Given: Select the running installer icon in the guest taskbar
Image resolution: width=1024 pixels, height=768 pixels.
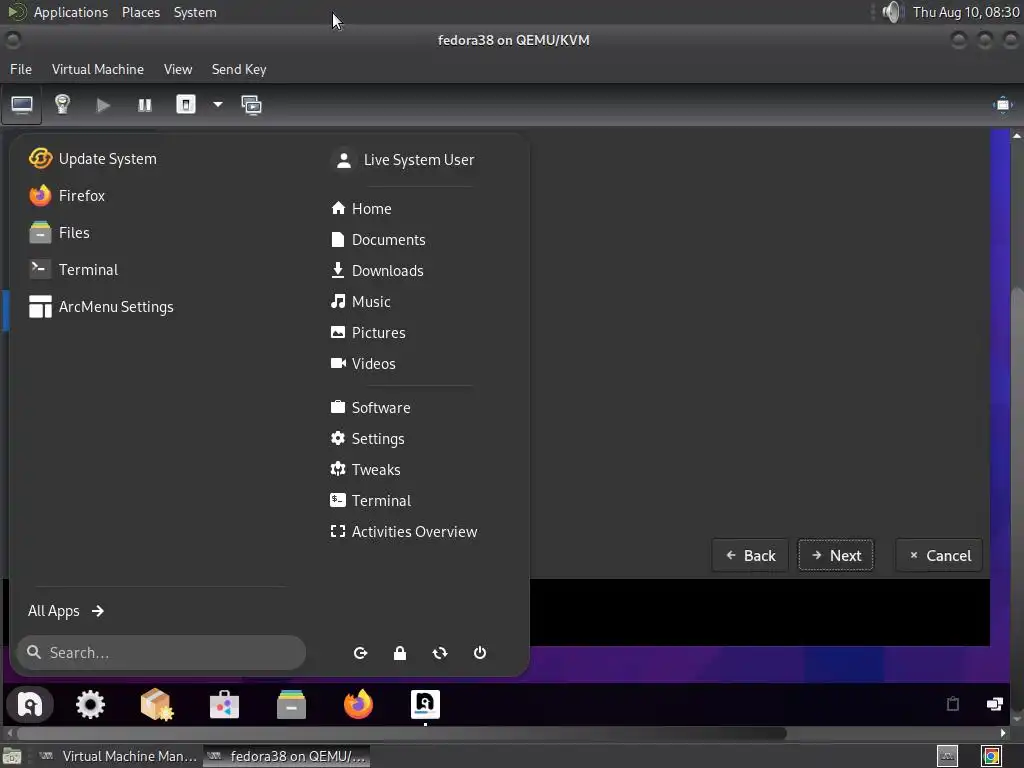Looking at the screenshot, I should pos(425,705).
